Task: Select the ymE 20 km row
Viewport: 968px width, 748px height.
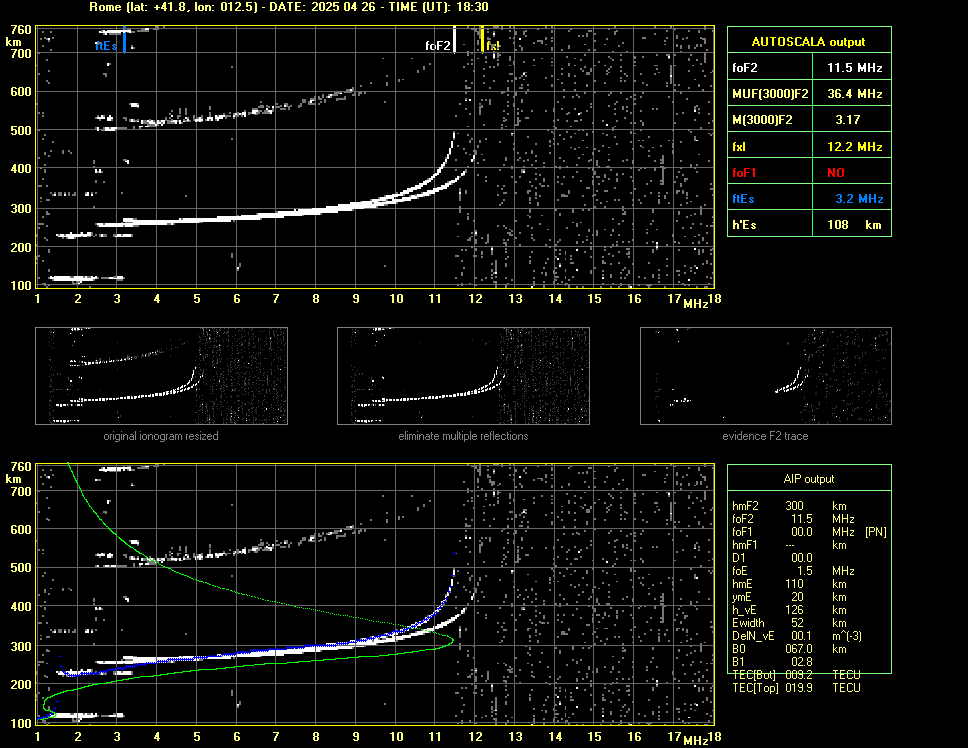Action: coord(789,597)
